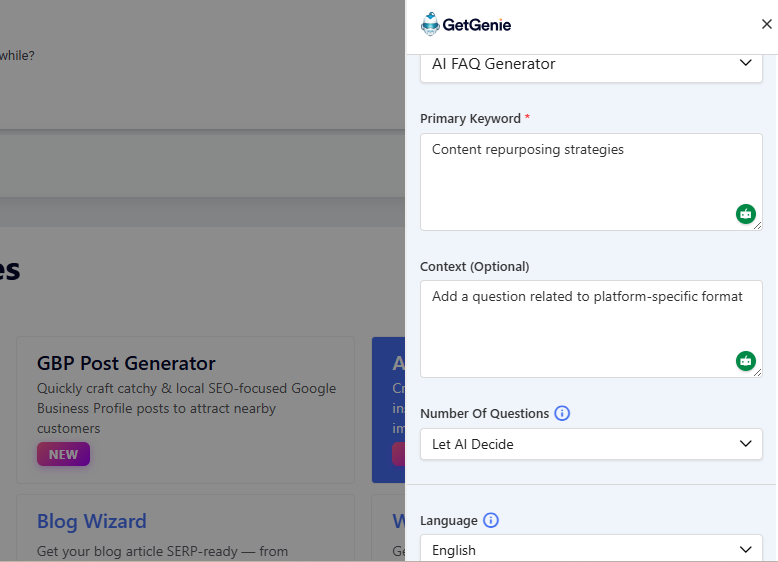Click the Primary Keyword field resize handle

pyautogui.click(x=758, y=226)
